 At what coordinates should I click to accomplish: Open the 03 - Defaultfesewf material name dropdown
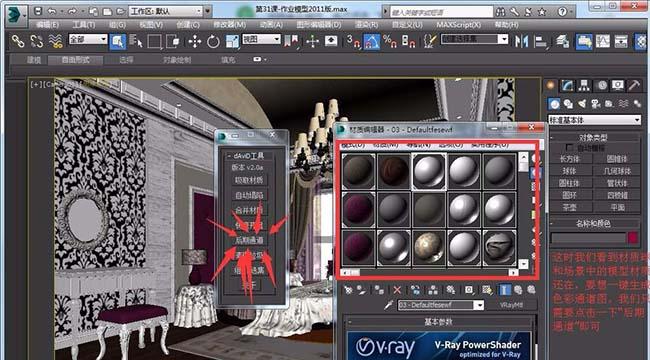click(x=441, y=305)
